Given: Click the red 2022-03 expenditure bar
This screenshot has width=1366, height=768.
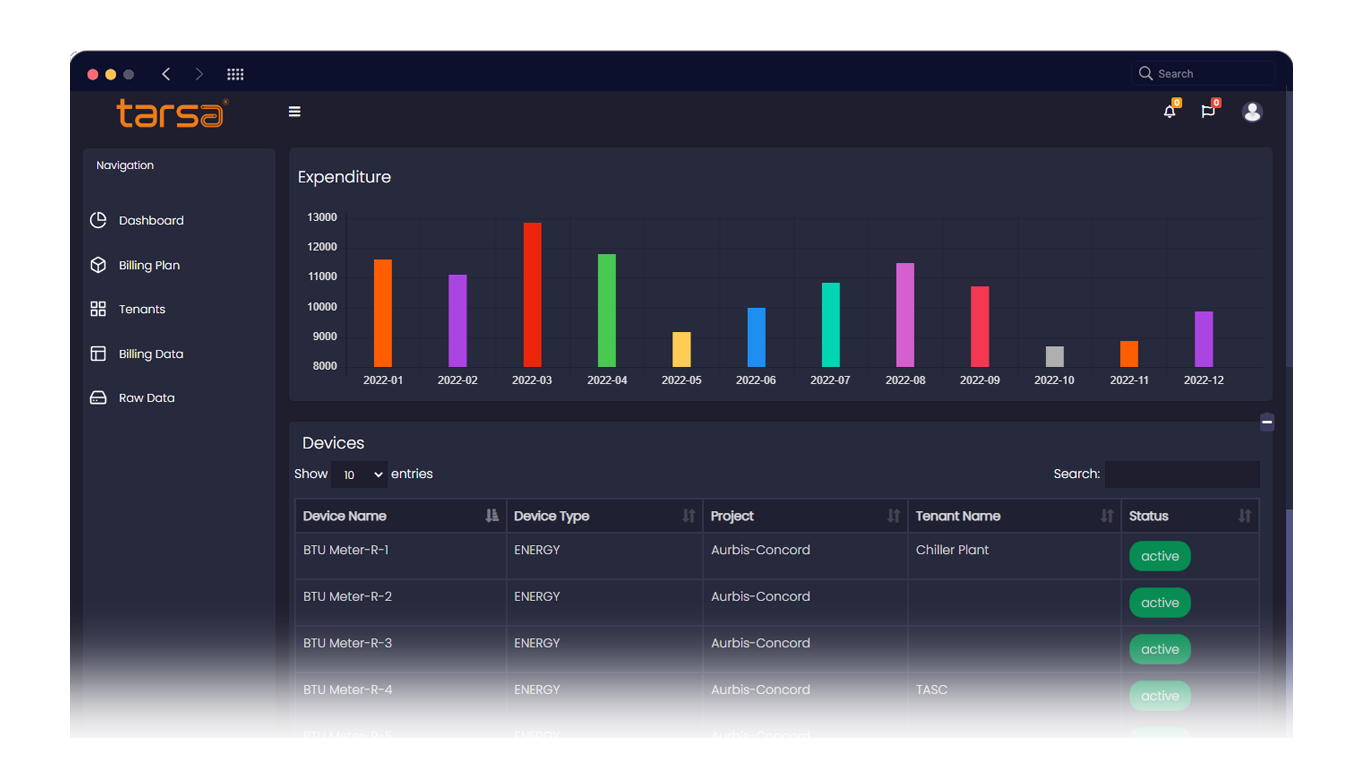Looking at the screenshot, I should (x=532, y=295).
